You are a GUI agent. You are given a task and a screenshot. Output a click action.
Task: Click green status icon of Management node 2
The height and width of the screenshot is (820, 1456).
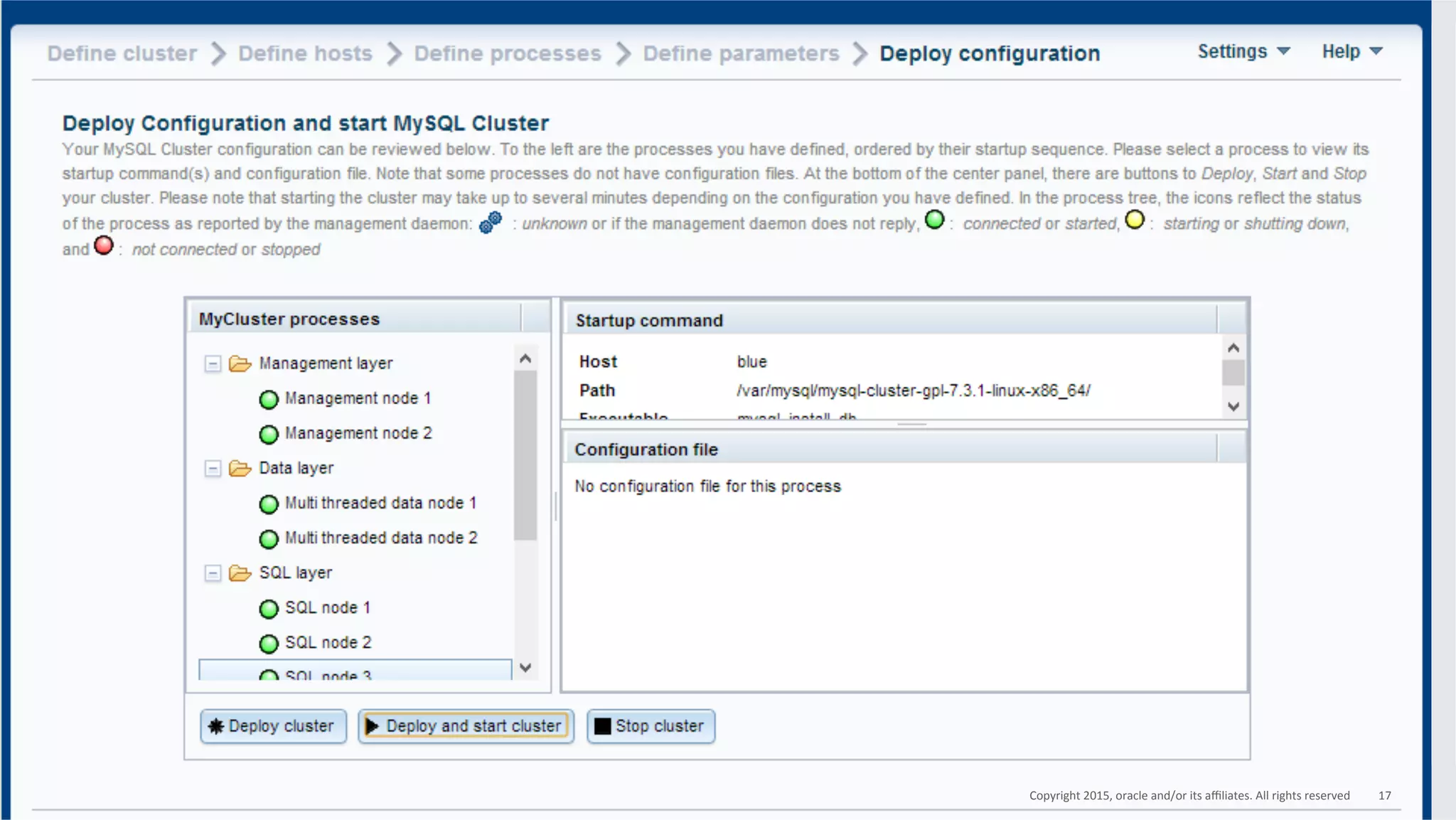pos(269,435)
